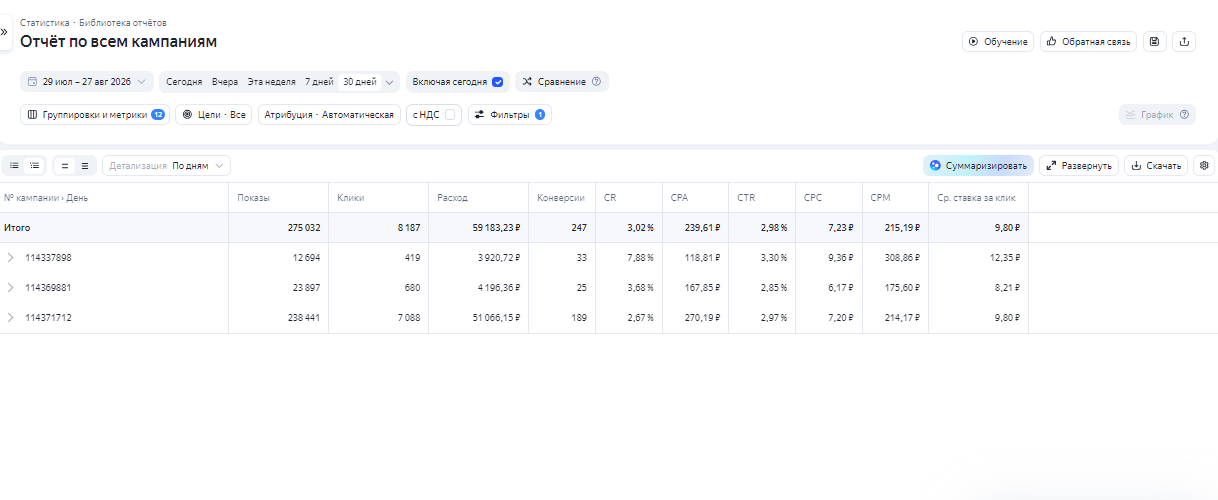The image size is (1218, 500).
Task: Sort table by Расход column header
Action: click(x=452, y=198)
